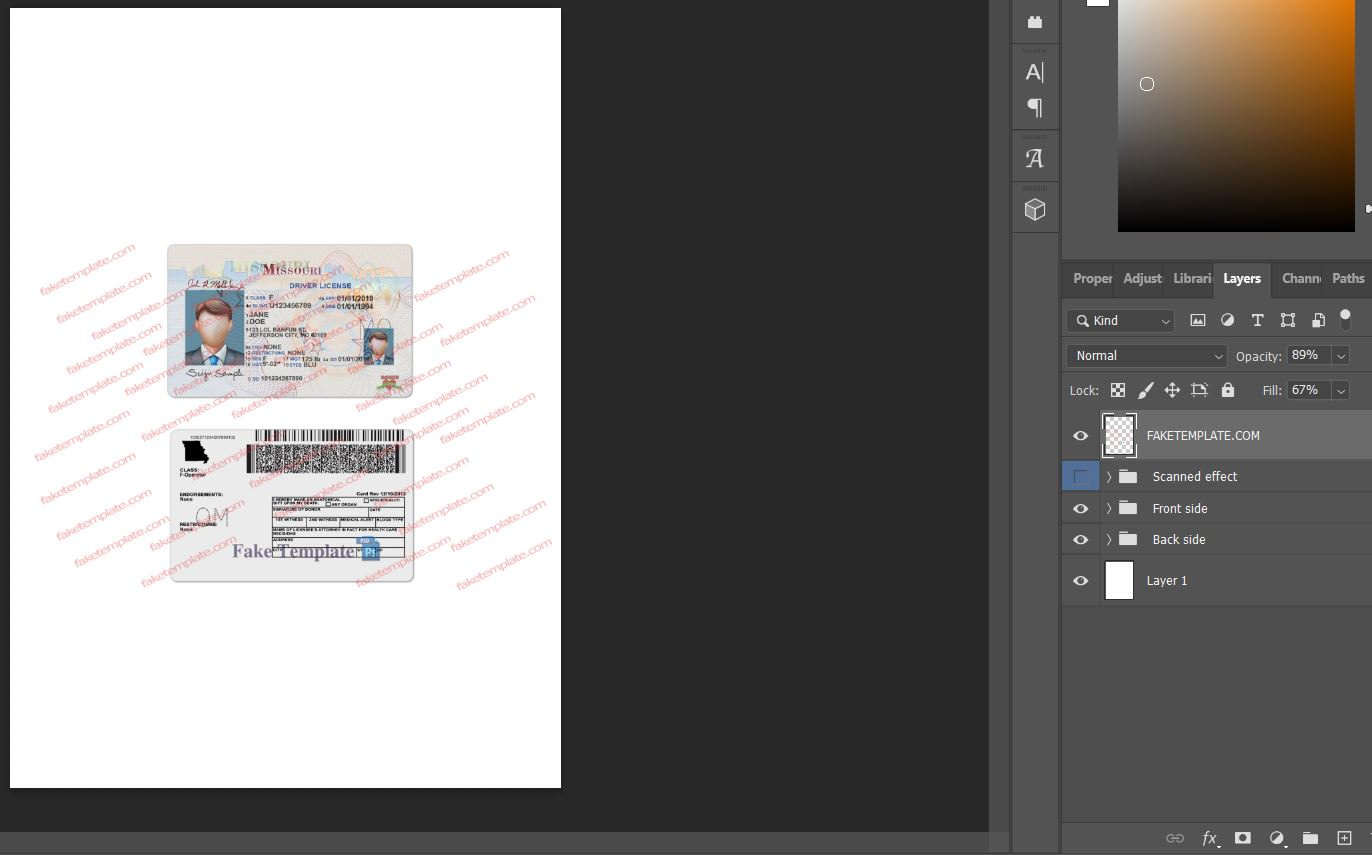
Task: Open the Character panel icon
Action: pyautogui.click(x=1035, y=72)
